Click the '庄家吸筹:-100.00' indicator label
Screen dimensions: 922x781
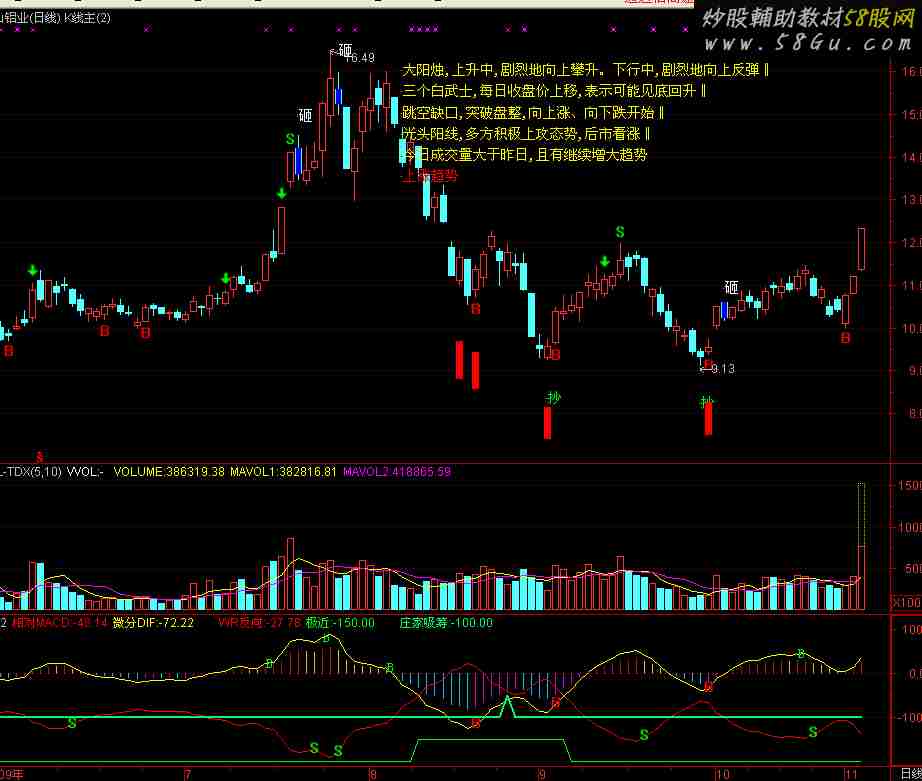coord(446,623)
